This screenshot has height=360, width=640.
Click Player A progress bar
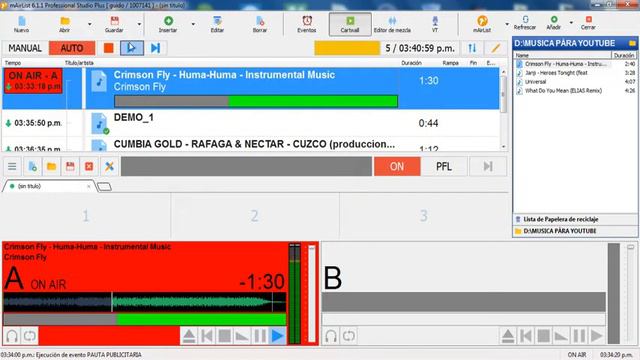[x=144, y=320]
